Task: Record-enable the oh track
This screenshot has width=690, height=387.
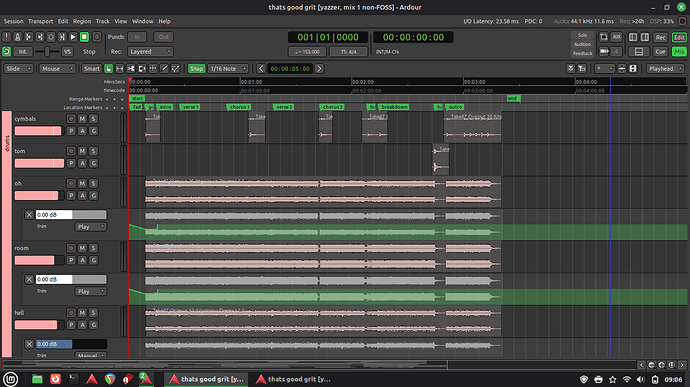Action: coord(71,183)
